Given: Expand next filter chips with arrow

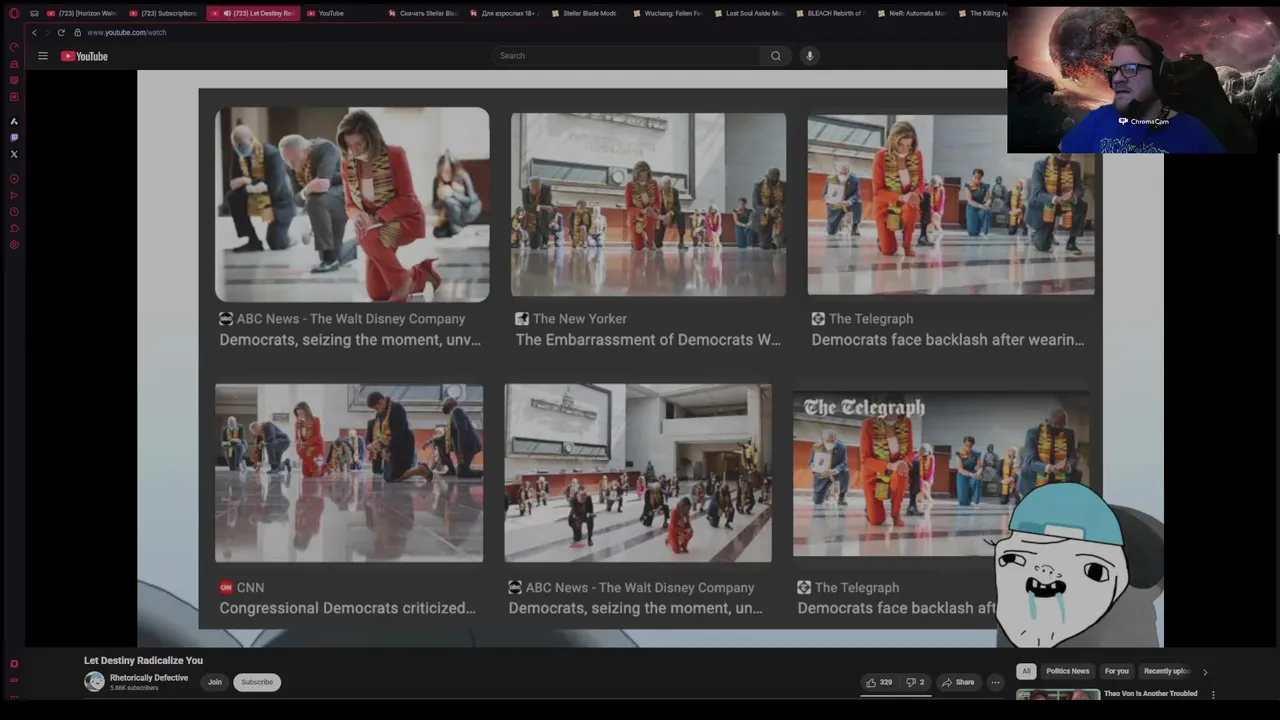Looking at the screenshot, I should (x=1205, y=672).
